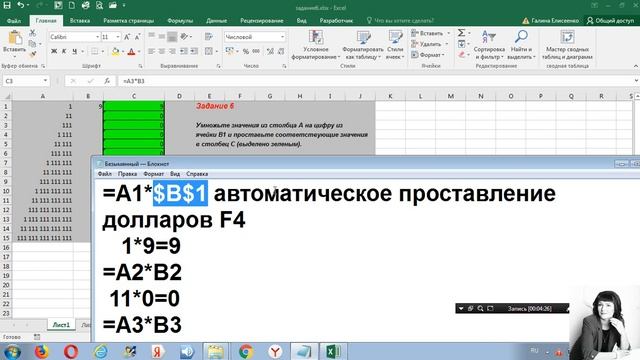
Task: Click the Clear eraser icon
Action: pyautogui.click(x=461, y=54)
